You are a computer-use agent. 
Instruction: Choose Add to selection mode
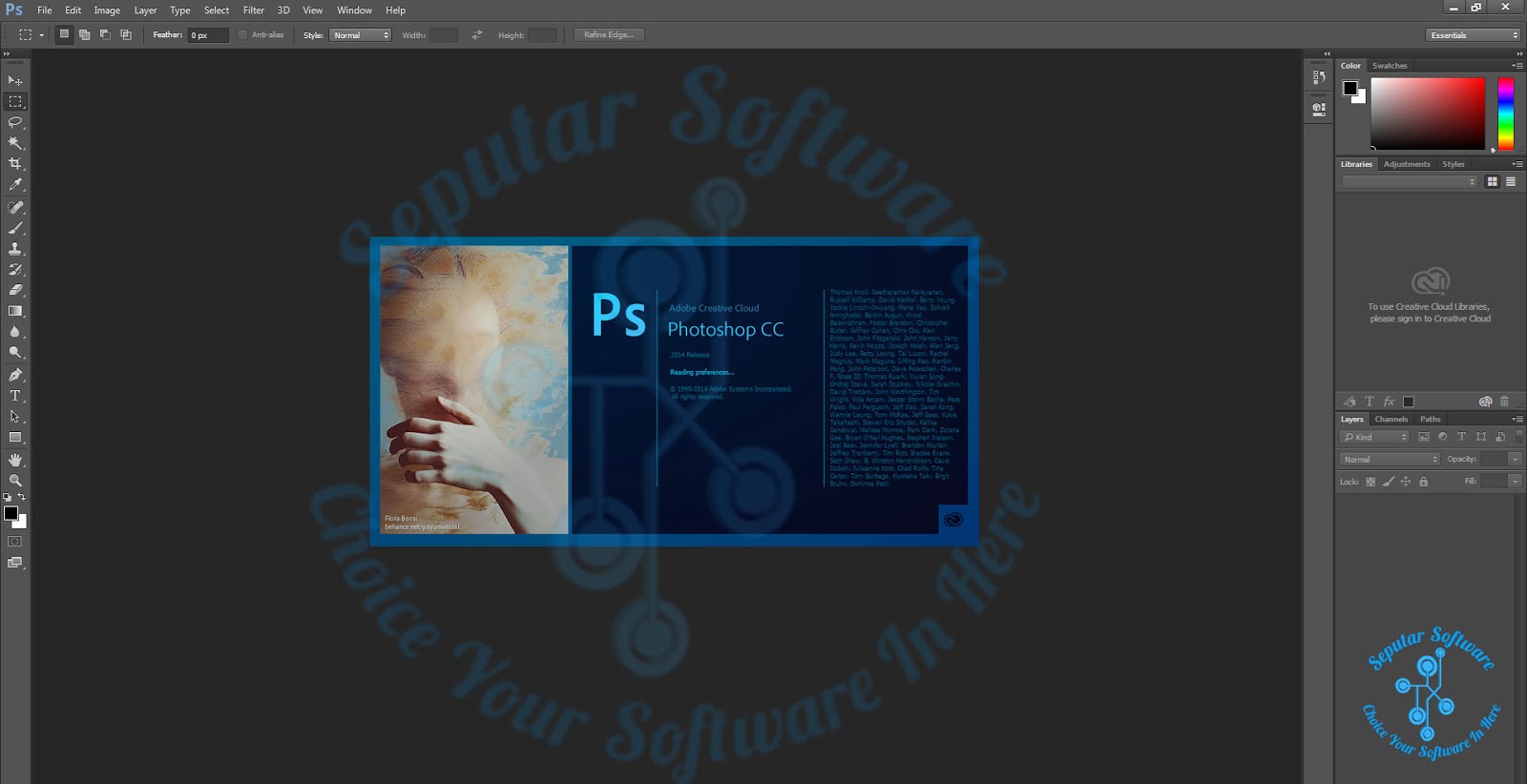pos(85,34)
